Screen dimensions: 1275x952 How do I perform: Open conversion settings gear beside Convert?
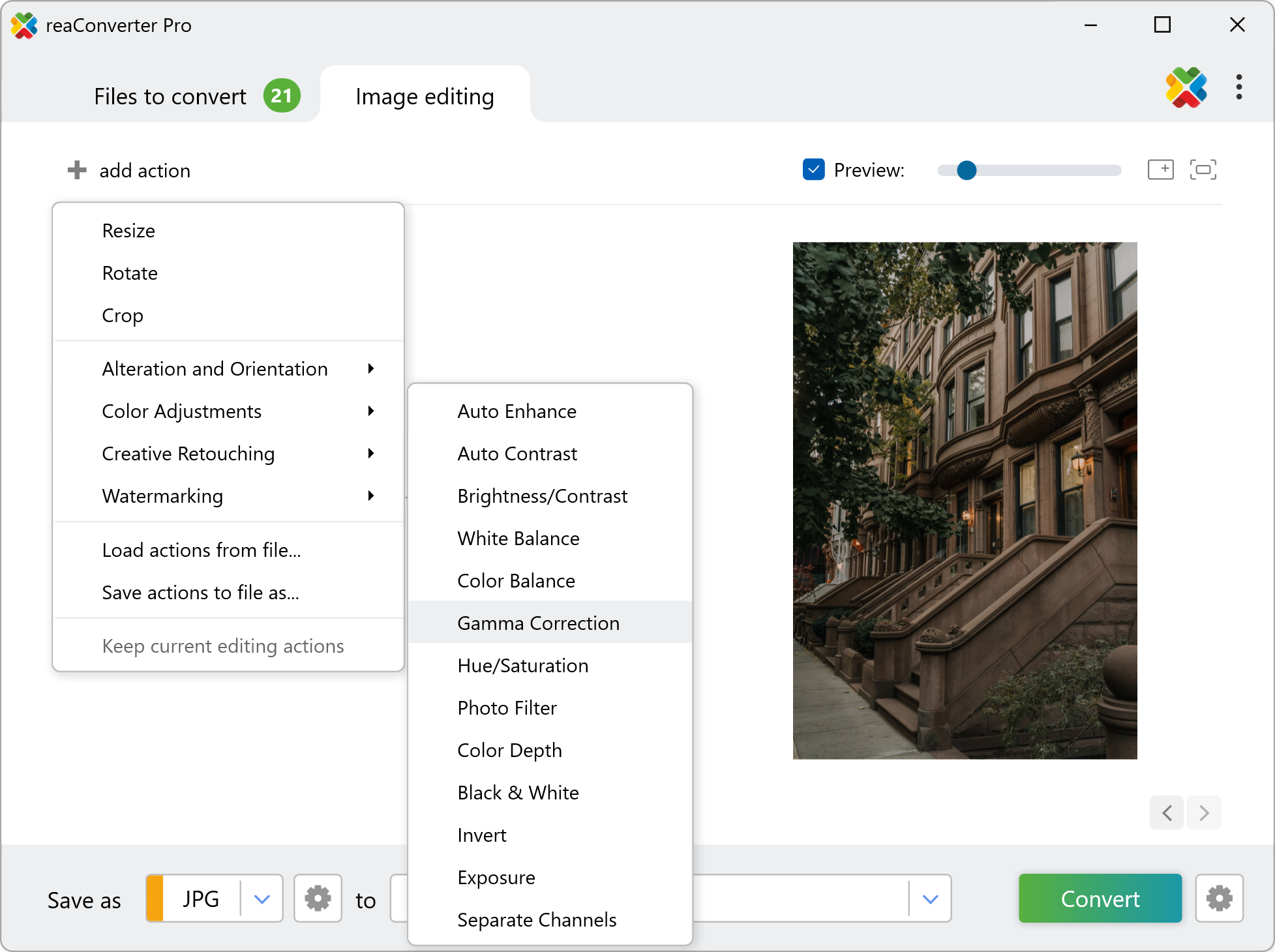pyautogui.click(x=1219, y=899)
